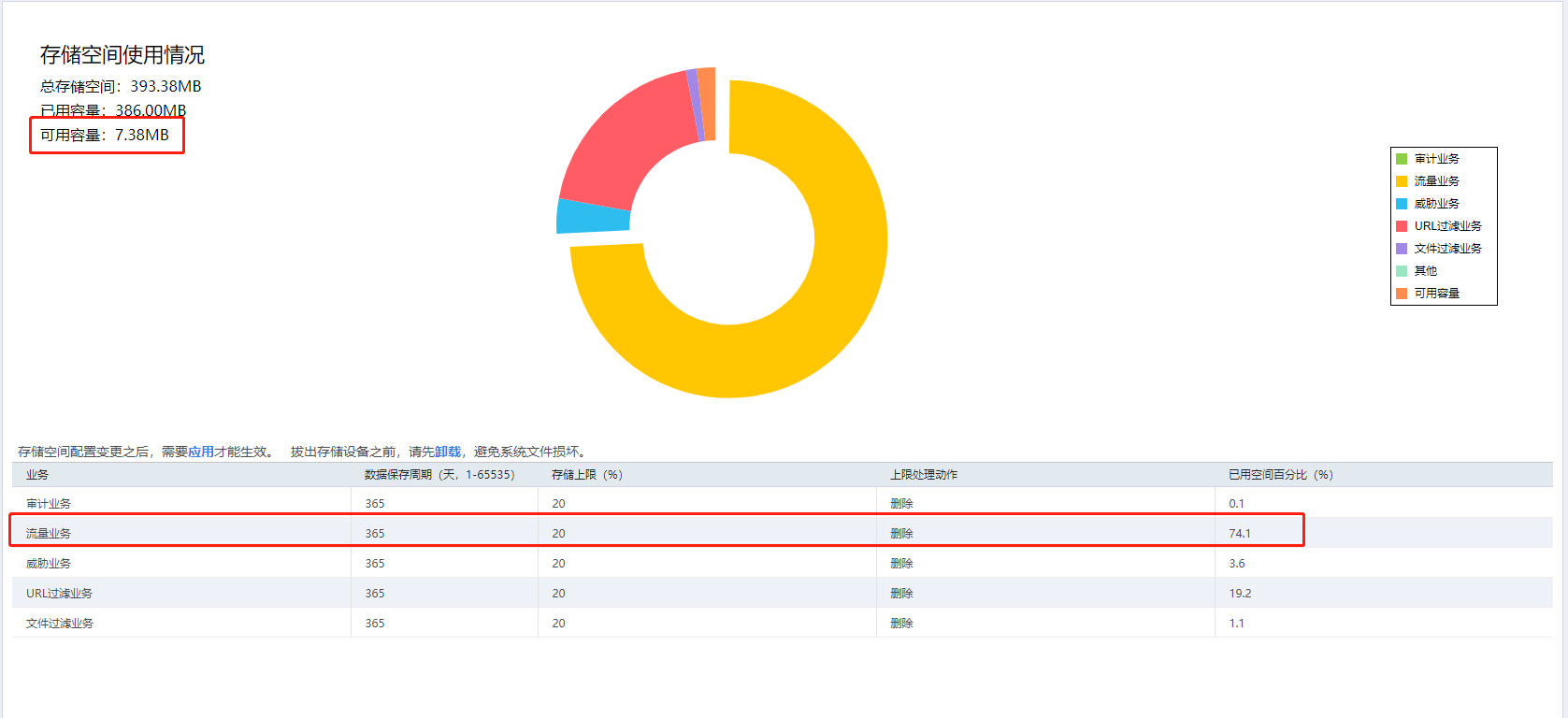Screen dimensions: 1568x718
Task: Open 删除 action for 审计业务 row
Action: [901, 504]
